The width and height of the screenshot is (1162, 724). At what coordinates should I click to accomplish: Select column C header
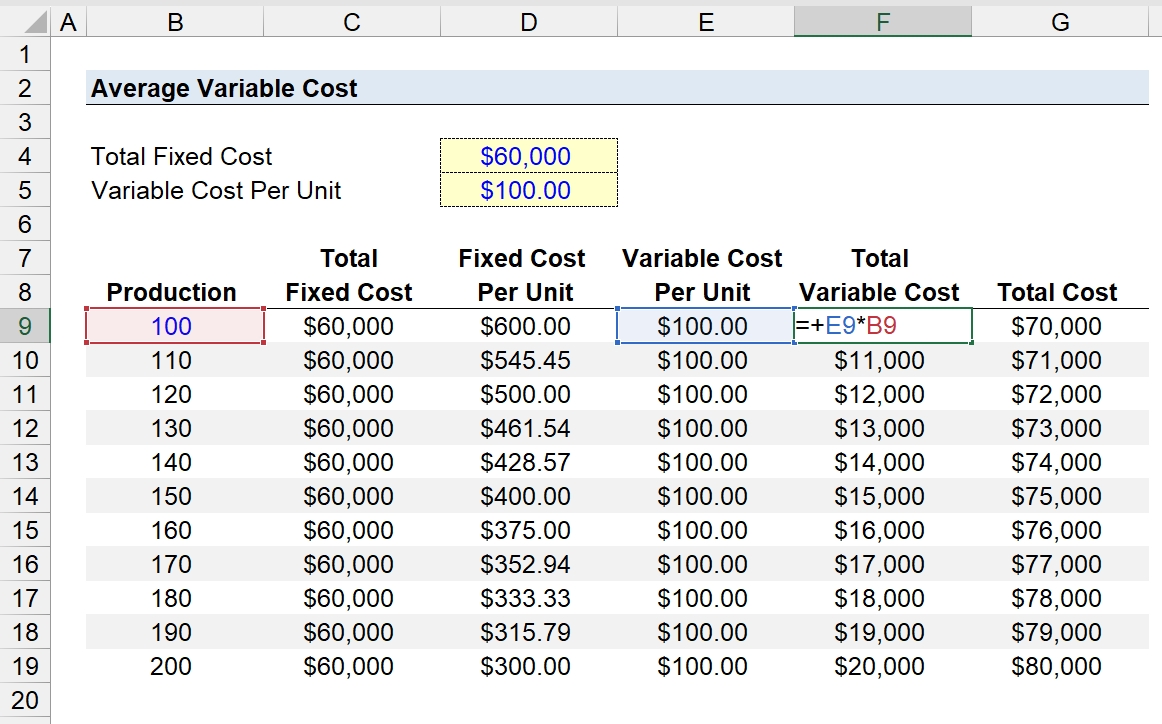tap(352, 22)
